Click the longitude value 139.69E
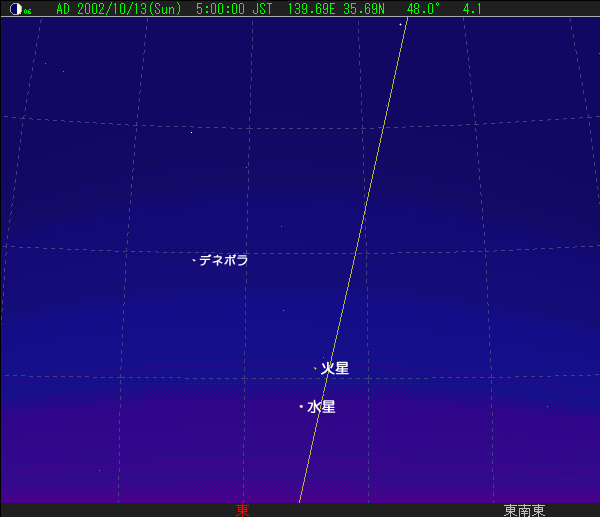This screenshot has height=517, width=600. tap(311, 9)
